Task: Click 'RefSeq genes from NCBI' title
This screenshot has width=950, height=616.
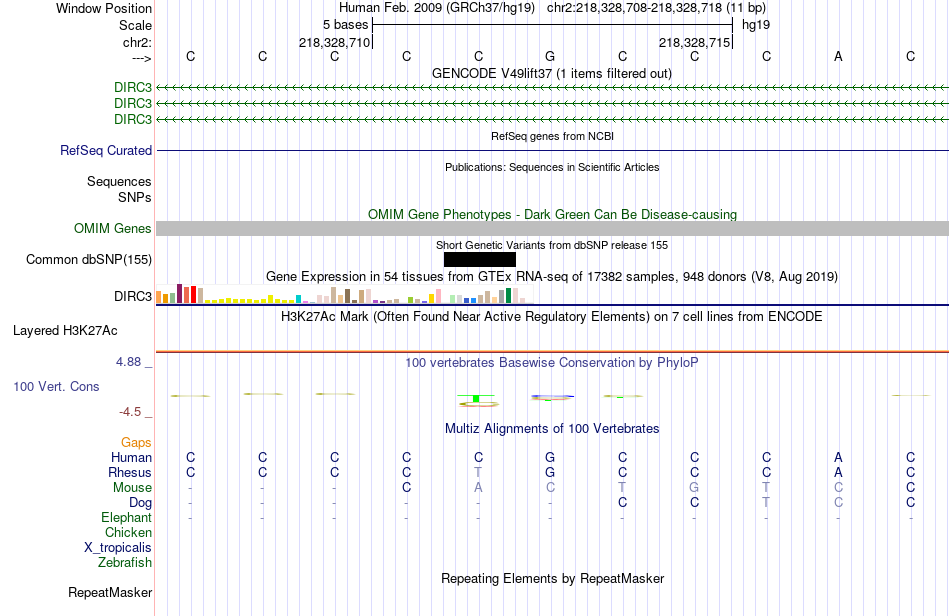Action: point(553,136)
